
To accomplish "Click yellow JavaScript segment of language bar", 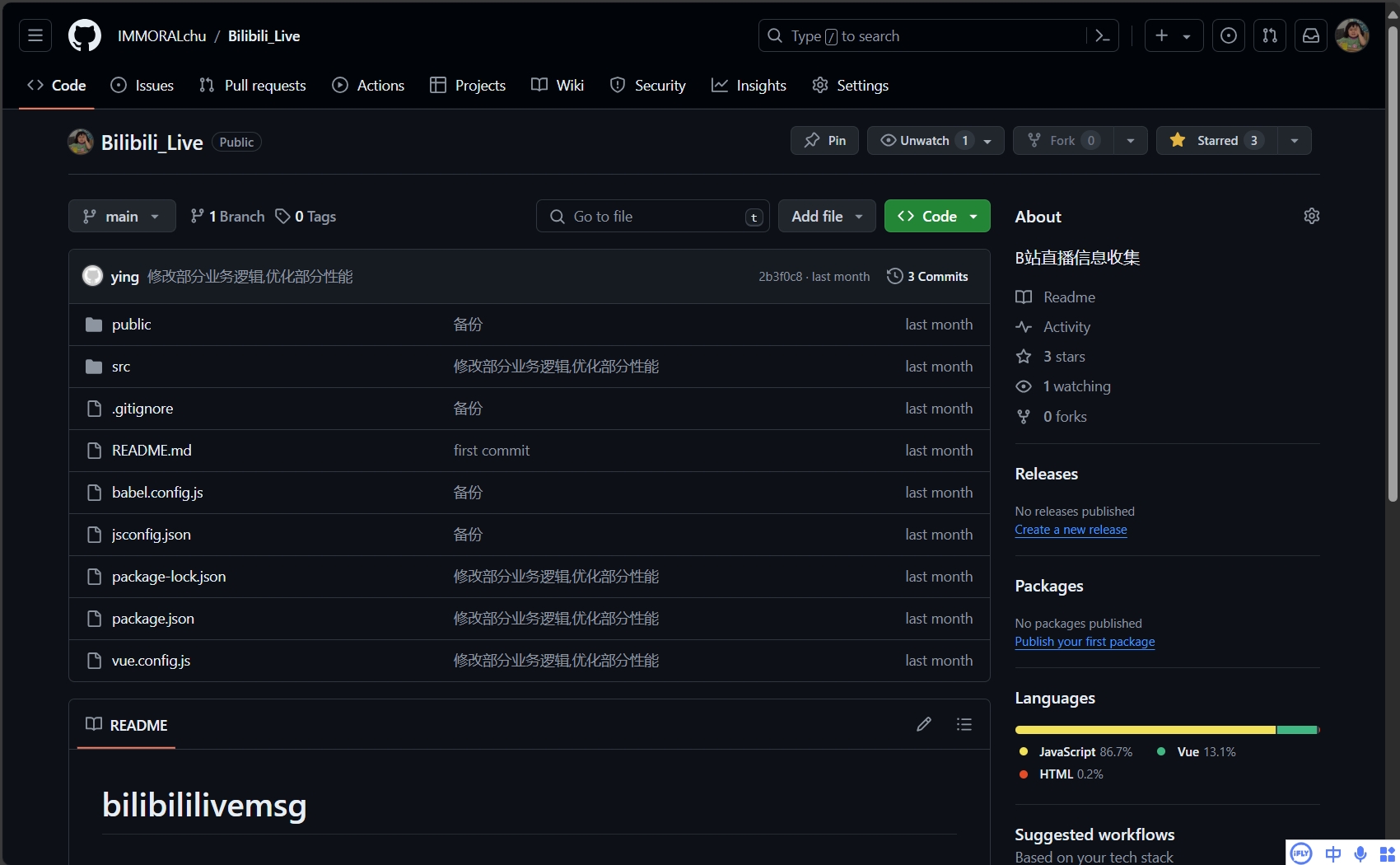I will (1145, 730).
